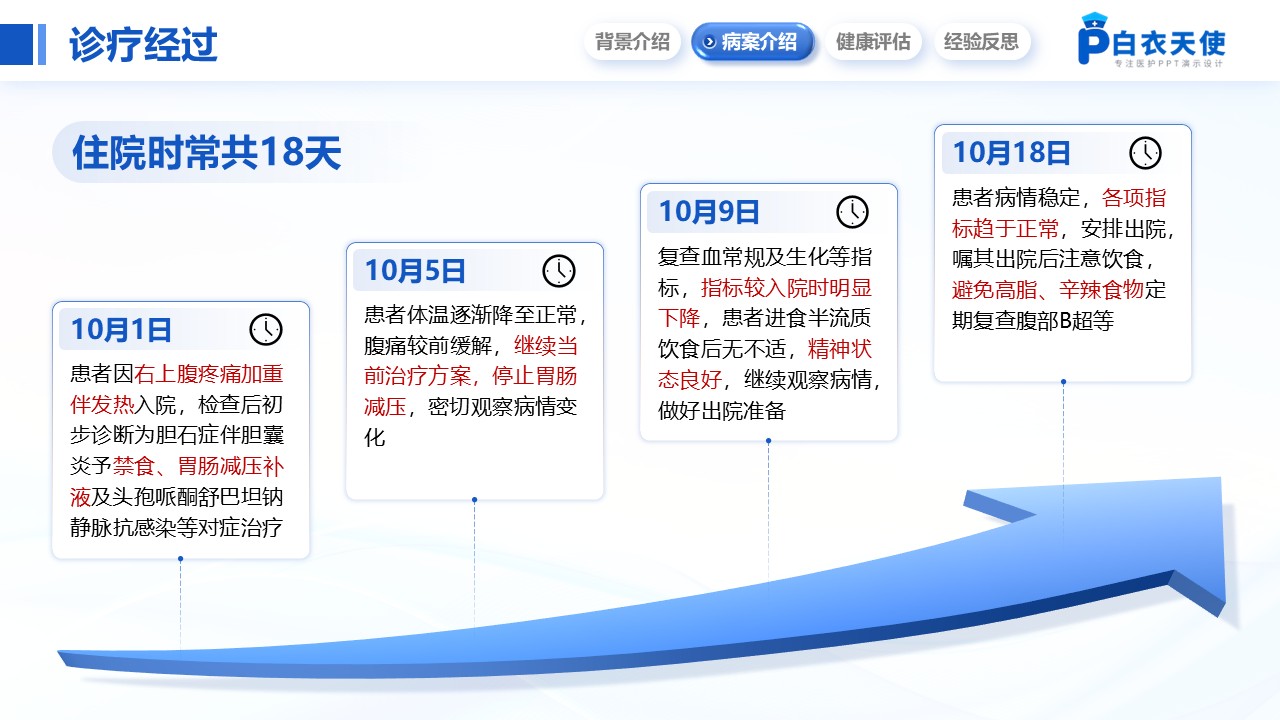1280x720 pixels.
Task: Select the red phrase 禁食、胃肠减压补
Action: click(199, 466)
